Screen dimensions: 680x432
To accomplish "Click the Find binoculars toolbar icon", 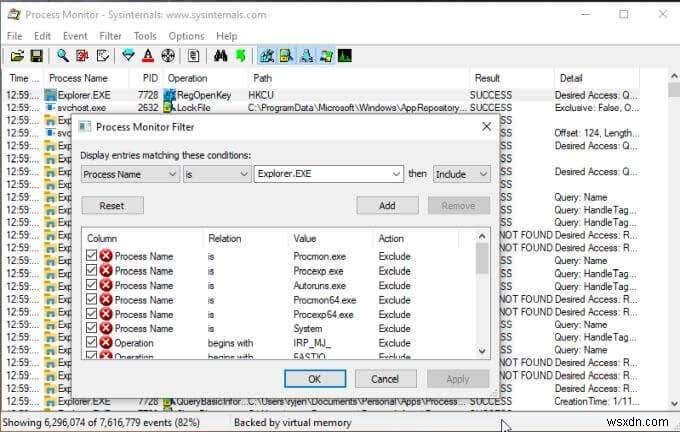I will (220, 56).
